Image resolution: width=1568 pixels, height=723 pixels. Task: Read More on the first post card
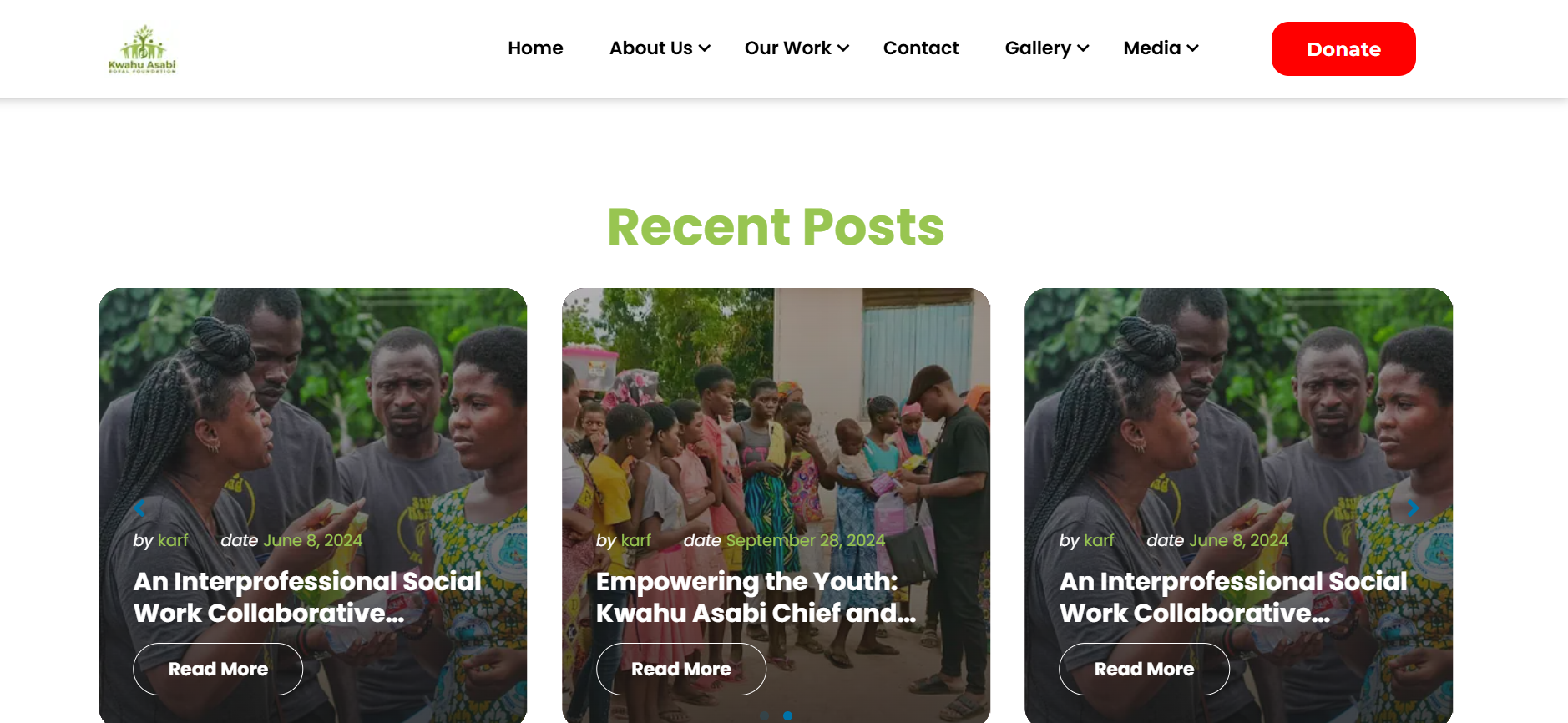(218, 669)
